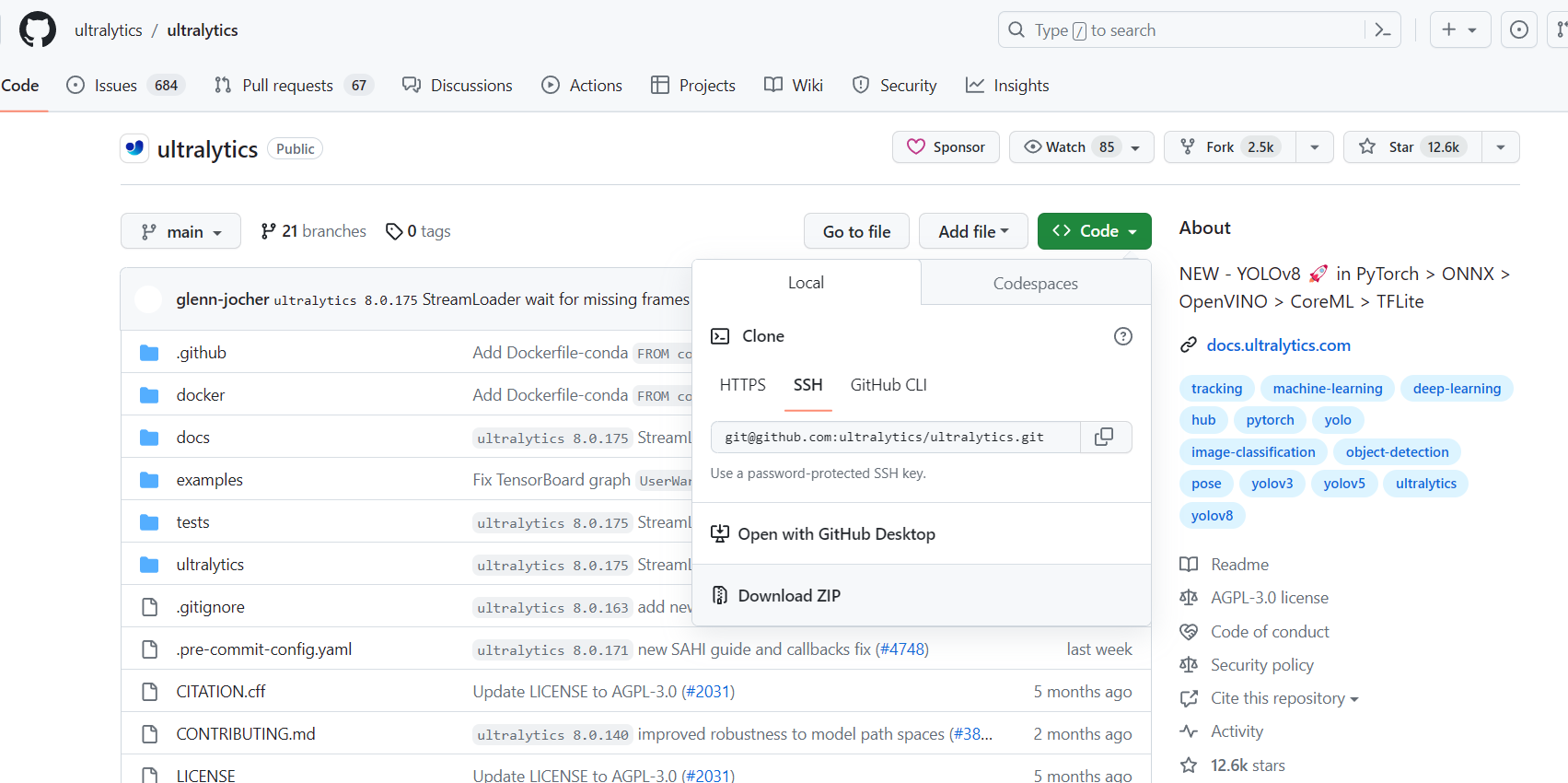Viewport: 1568px width, 783px height.
Task: Open the CONTRIBUTING.md file
Action: pyautogui.click(x=246, y=734)
